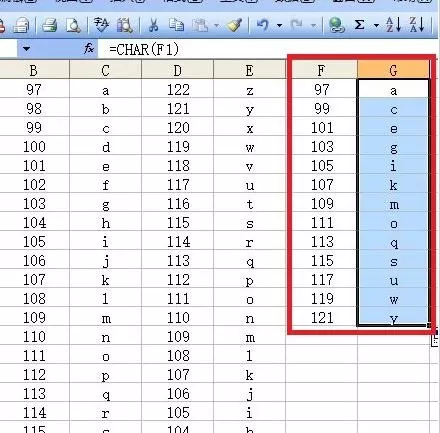440x433 pixels.
Task: Select cell 's' in column G
Action: pyautogui.click(x=393, y=260)
